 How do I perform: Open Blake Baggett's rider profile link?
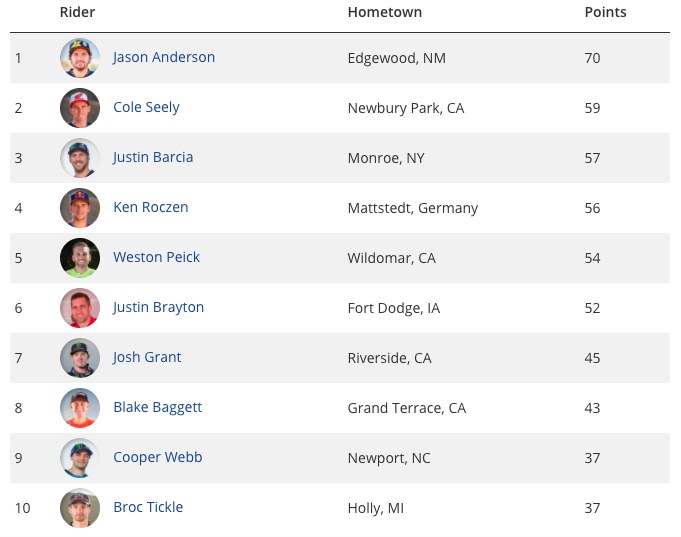[158, 408]
